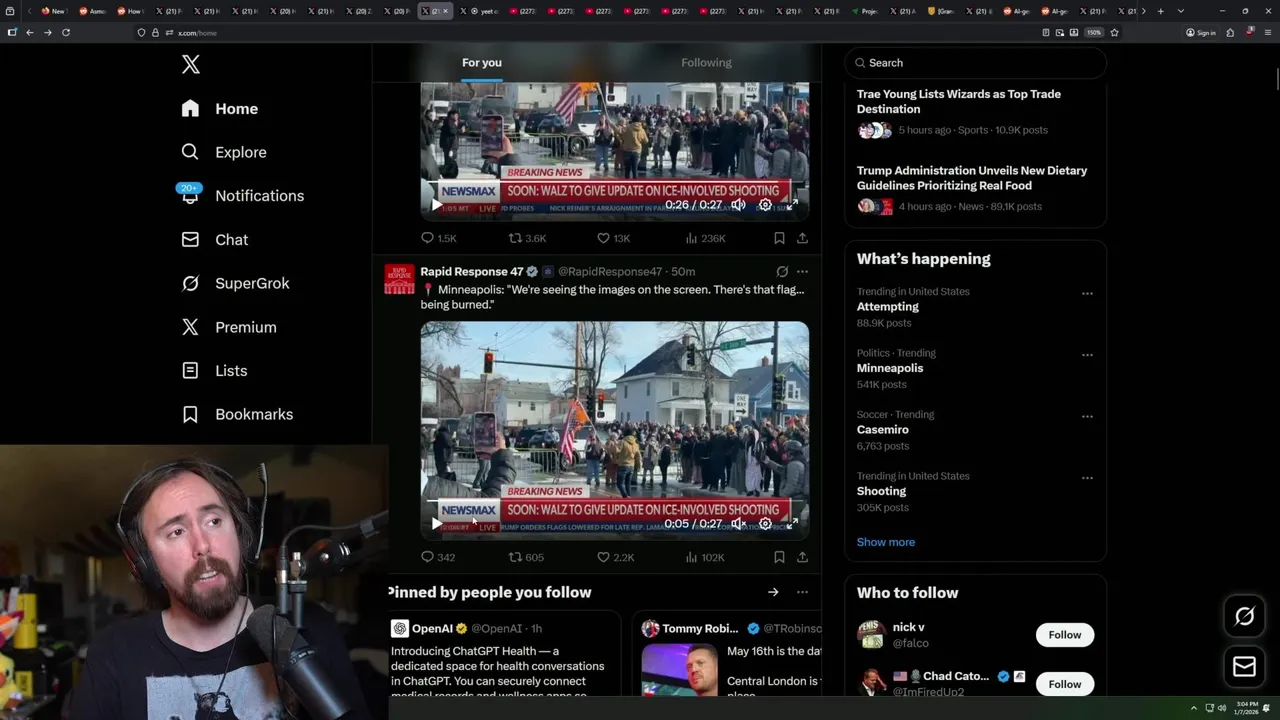Fullscreen the Rapid Response 47 video
Viewport: 1280px width, 720px height.
pos(792,524)
